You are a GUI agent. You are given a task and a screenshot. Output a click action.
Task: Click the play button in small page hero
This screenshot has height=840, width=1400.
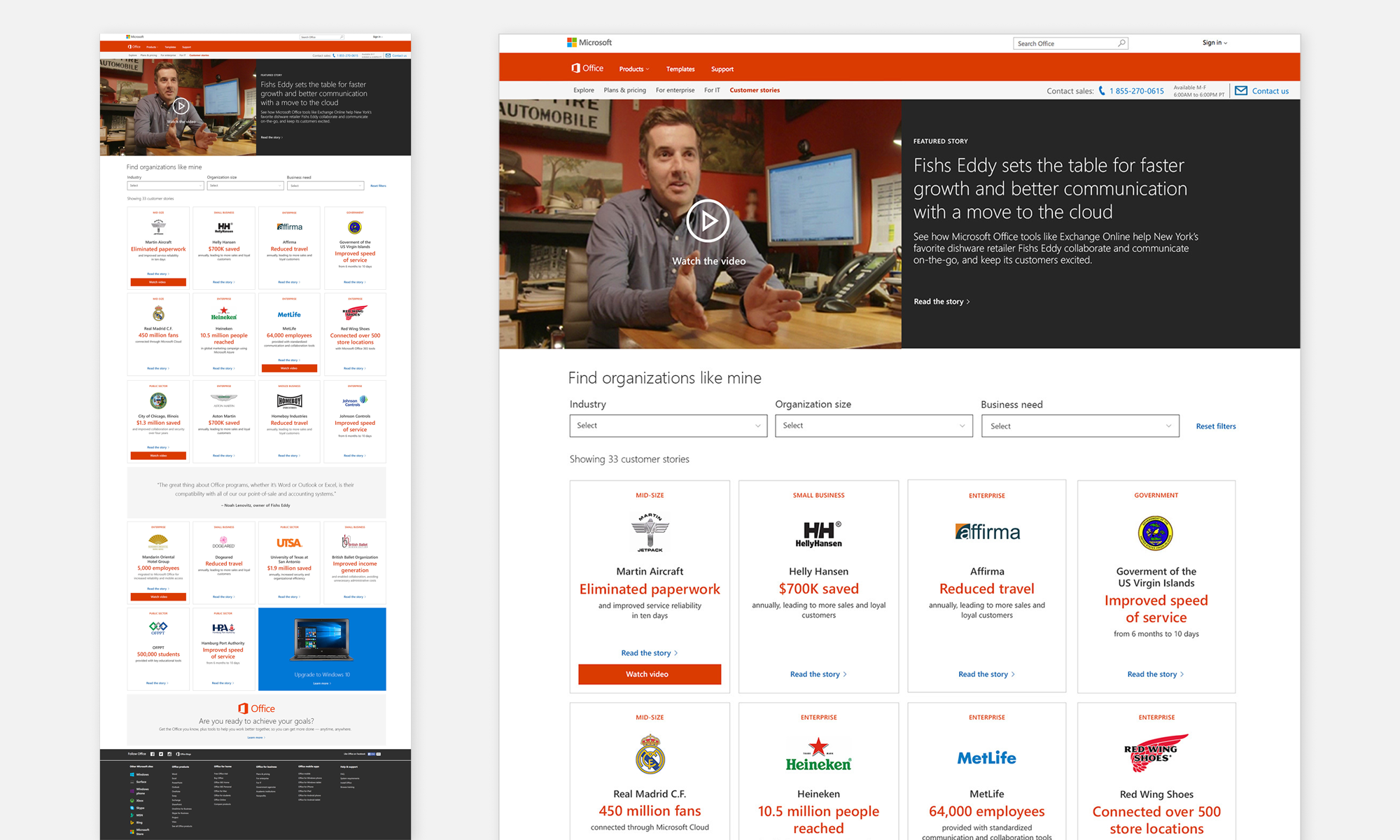click(181, 106)
